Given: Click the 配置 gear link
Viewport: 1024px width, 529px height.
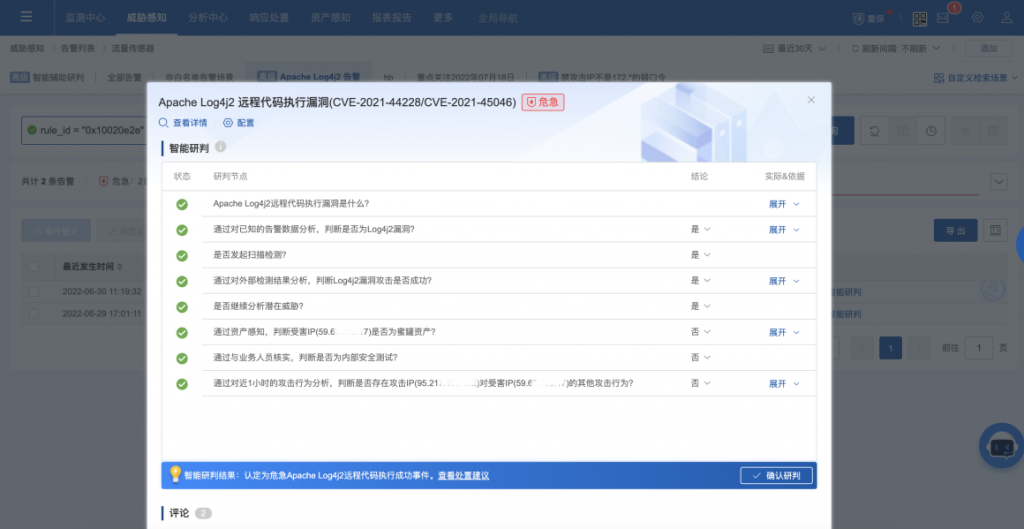Looking at the screenshot, I should (x=238, y=123).
